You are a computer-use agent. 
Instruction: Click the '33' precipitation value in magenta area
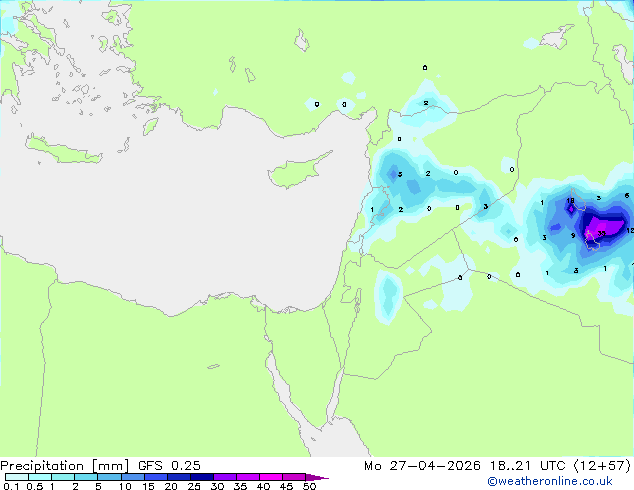(602, 234)
